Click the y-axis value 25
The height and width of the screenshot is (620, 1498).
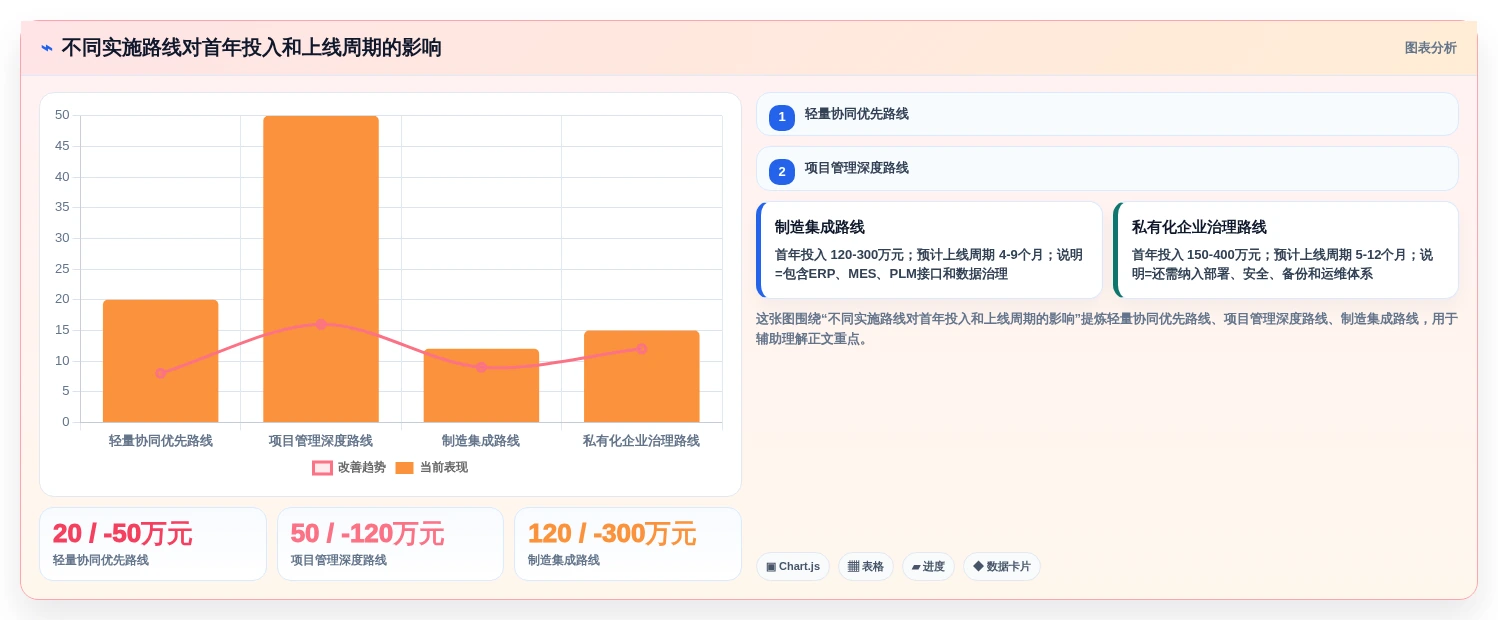62,268
